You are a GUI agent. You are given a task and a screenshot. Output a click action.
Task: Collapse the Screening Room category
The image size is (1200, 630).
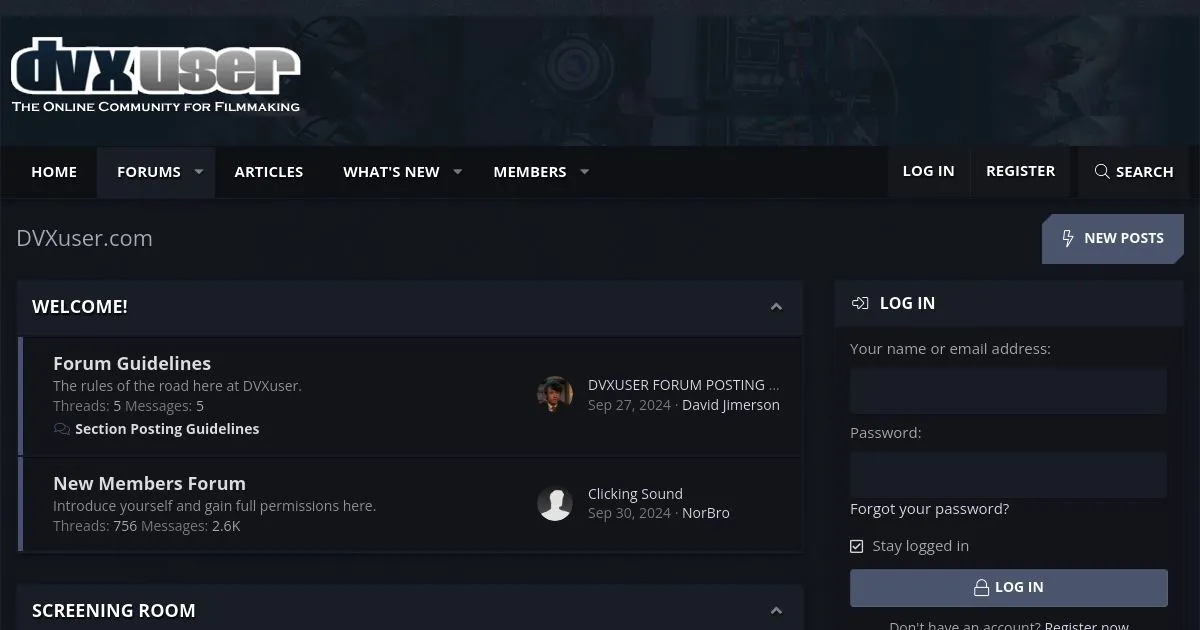click(x=776, y=611)
